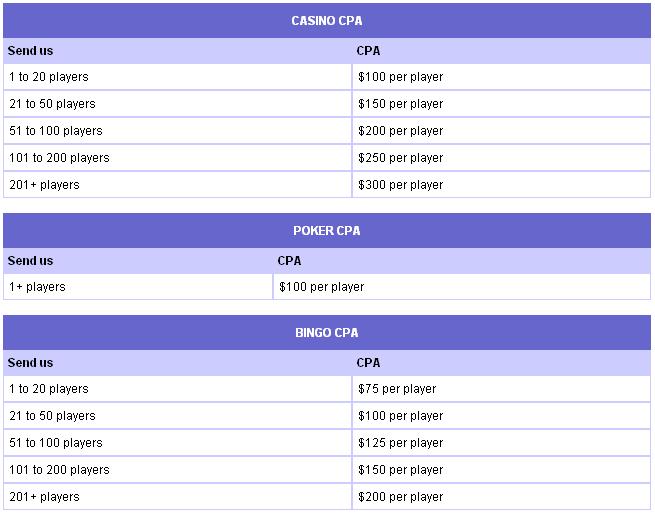The height and width of the screenshot is (515, 655).
Task: Select Bingo '$75 per player' cell
Action: [x=501, y=389]
